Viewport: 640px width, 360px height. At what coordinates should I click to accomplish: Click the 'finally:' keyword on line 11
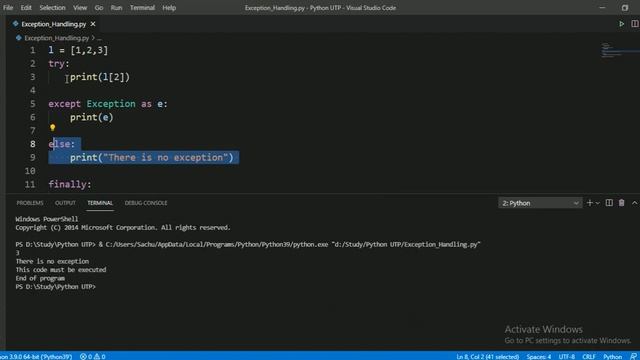(x=70, y=184)
